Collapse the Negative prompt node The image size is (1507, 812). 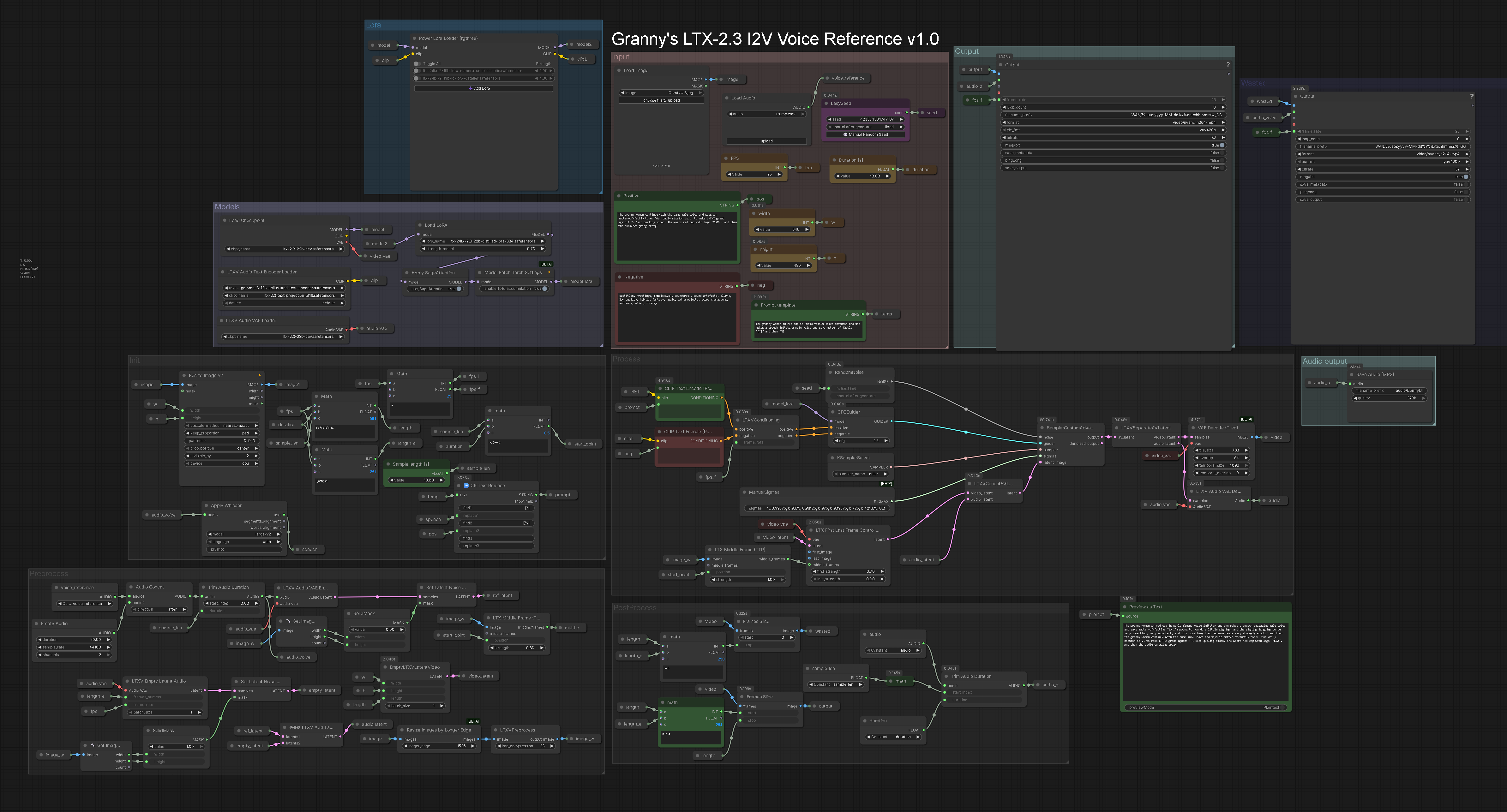pyautogui.click(x=619, y=277)
